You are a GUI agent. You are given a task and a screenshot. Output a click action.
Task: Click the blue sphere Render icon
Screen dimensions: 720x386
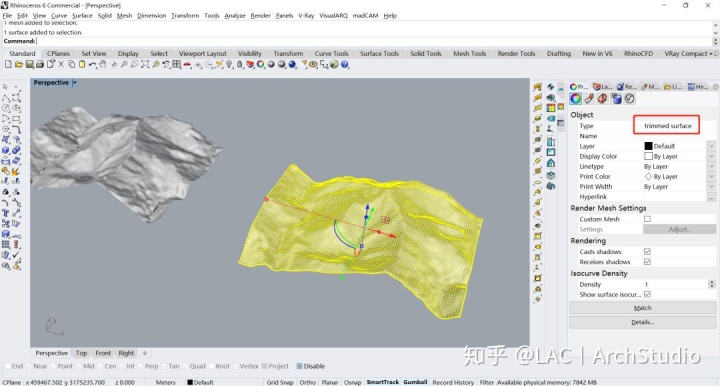[x=292, y=64]
